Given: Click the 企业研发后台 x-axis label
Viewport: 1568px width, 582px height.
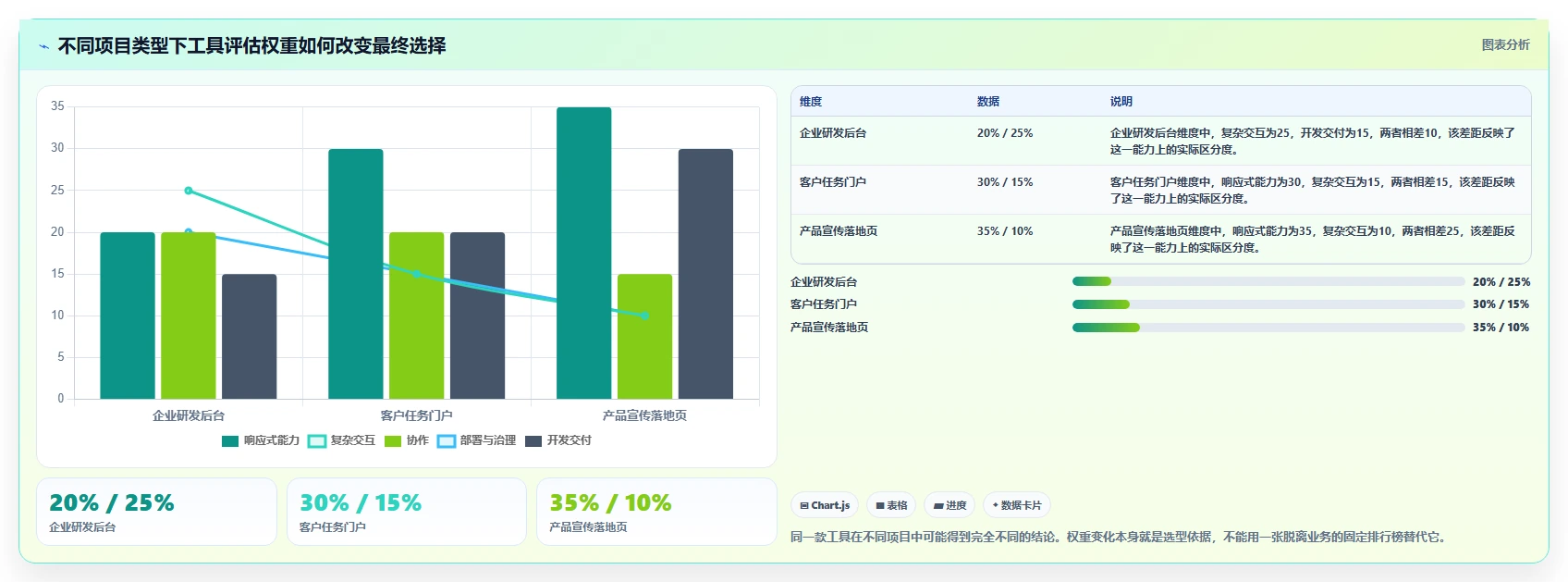Looking at the screenshot, I should click(x=189, y=415).
